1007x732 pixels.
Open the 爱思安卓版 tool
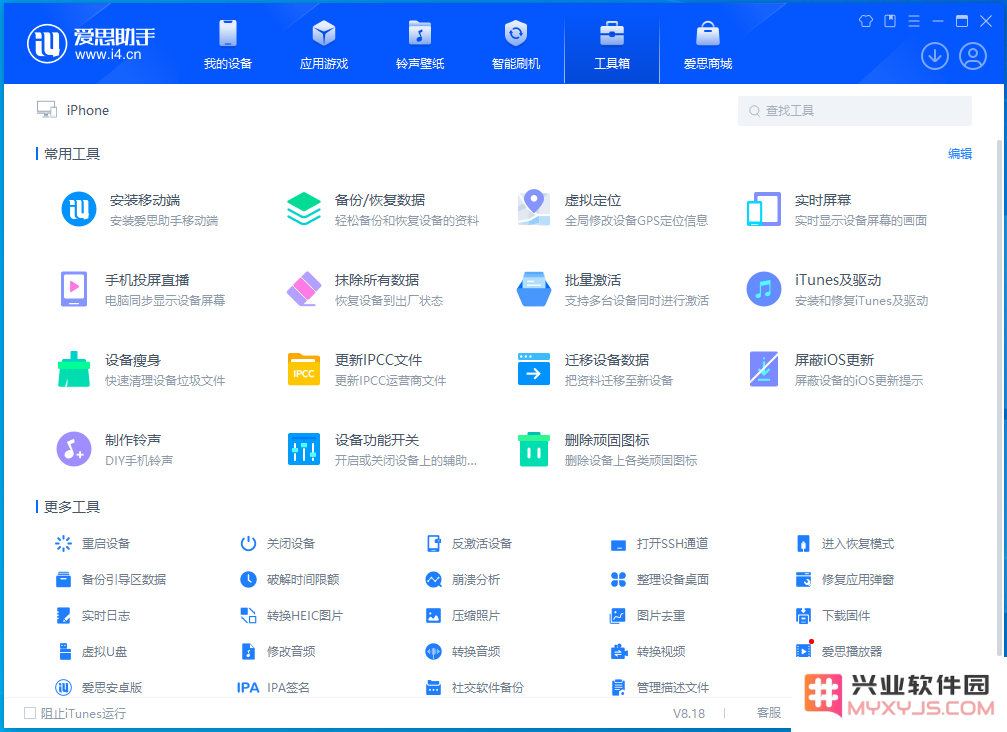(98, 688)
